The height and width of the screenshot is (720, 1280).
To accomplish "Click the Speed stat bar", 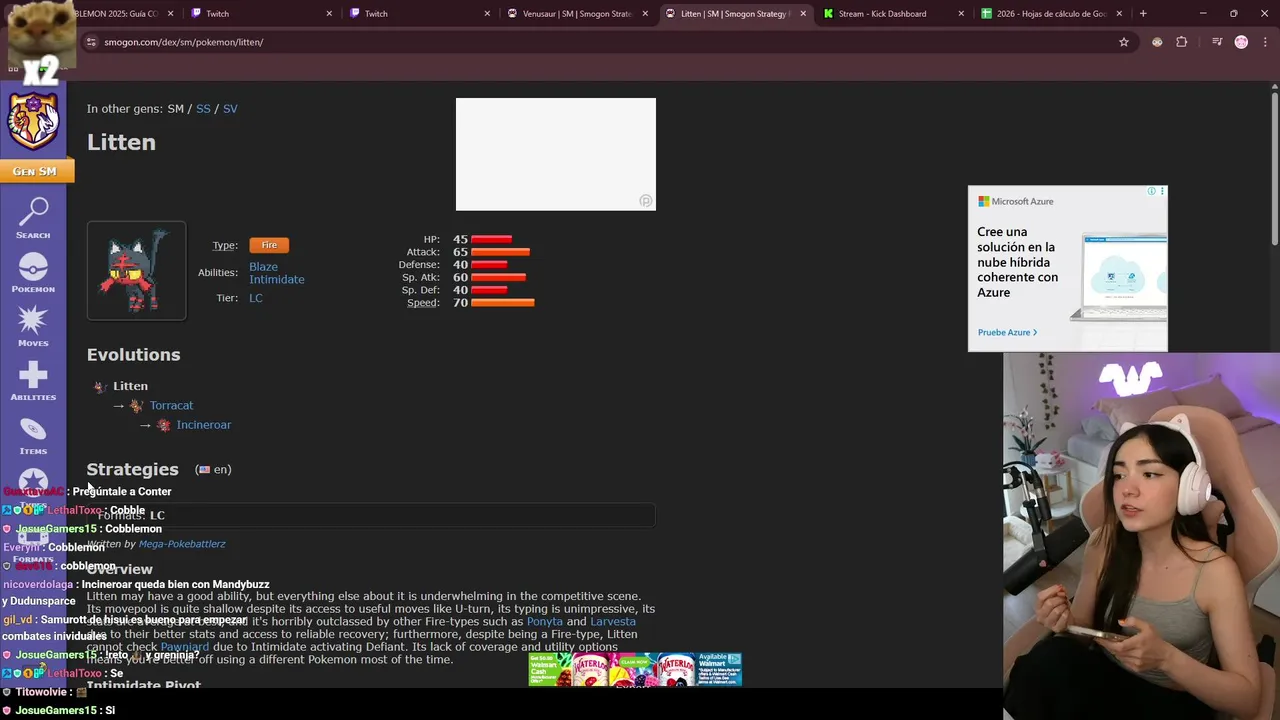I will tap(503, 302).
